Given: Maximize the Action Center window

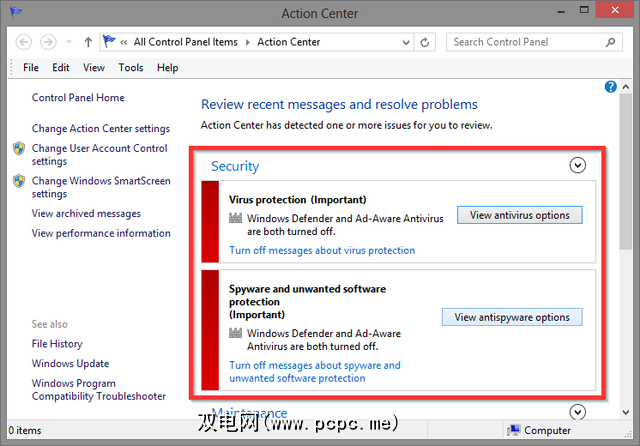Looking at the screenshot, I should [584, 10].
